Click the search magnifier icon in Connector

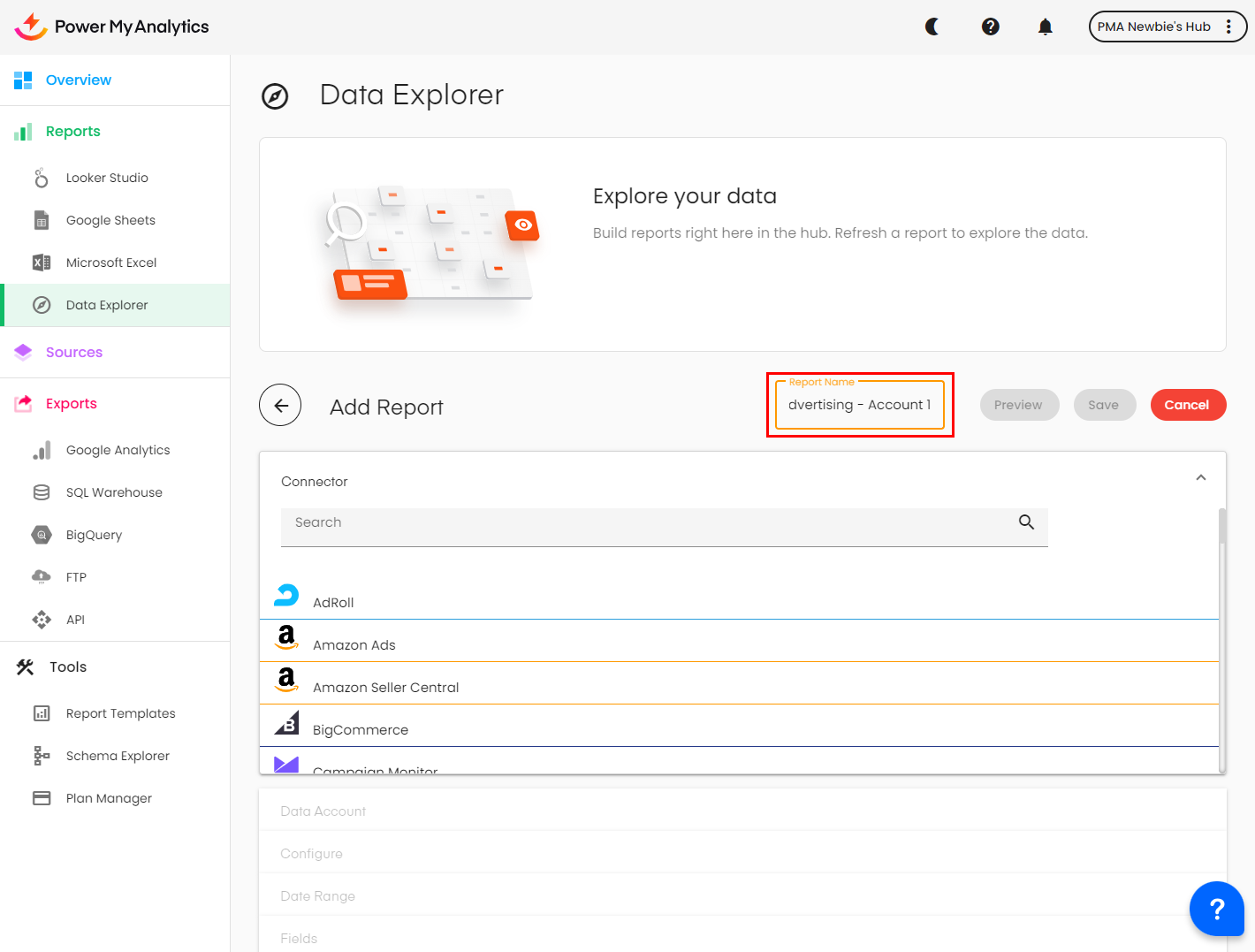pos(1026,522)
